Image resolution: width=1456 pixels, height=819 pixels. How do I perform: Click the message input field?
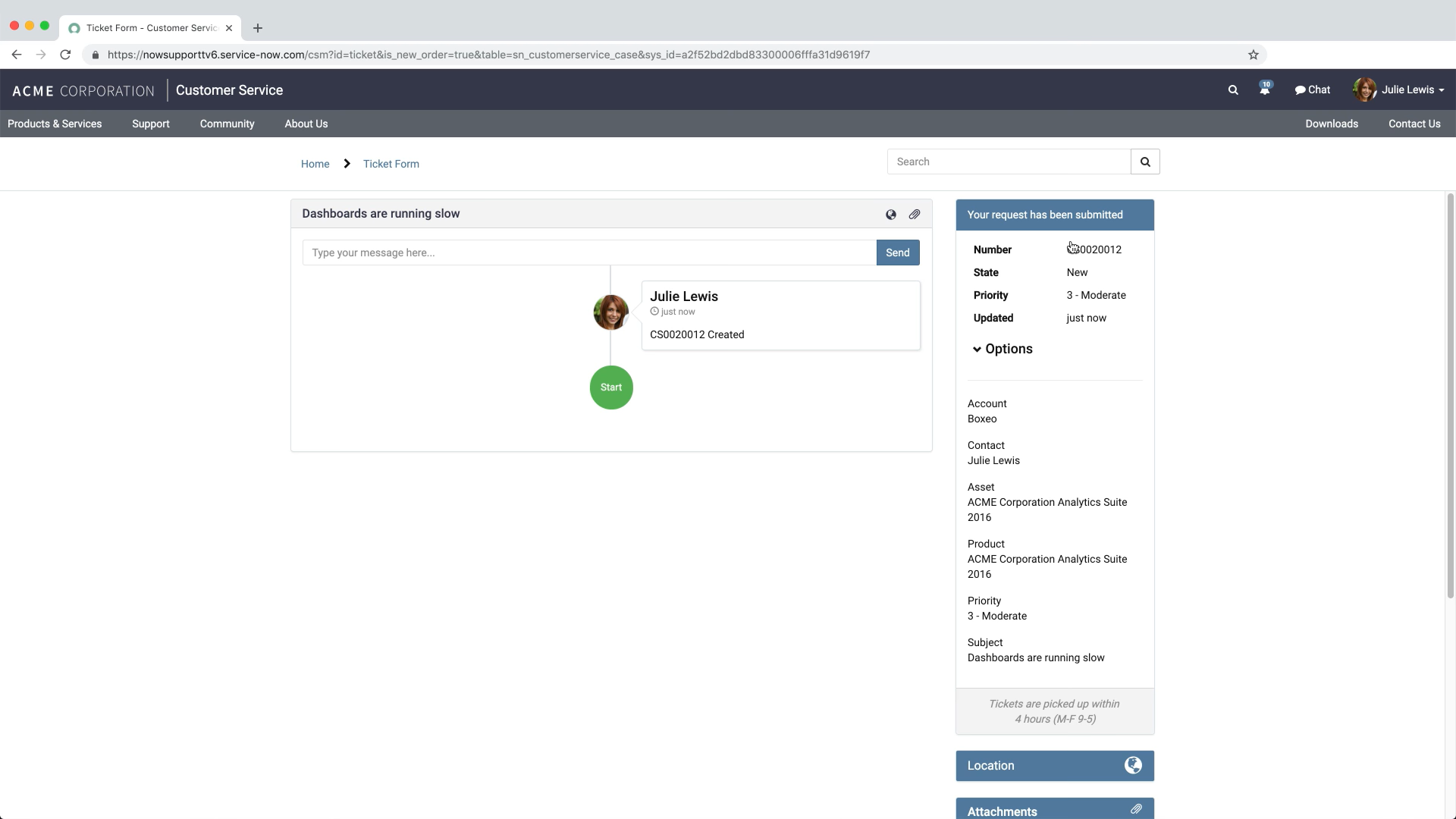pos(589,253)
